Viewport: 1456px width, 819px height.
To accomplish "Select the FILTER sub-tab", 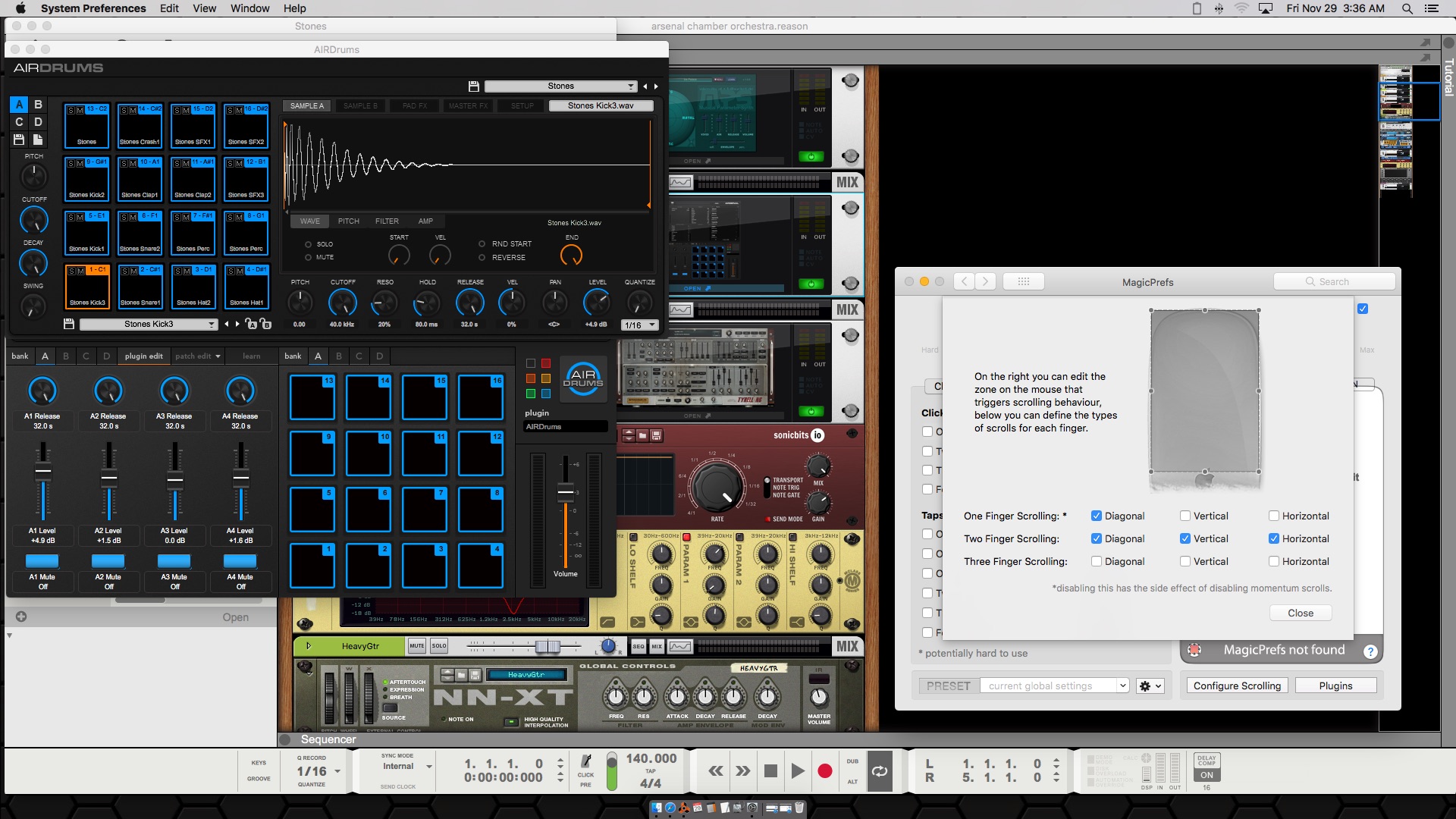I will (387, 221).
